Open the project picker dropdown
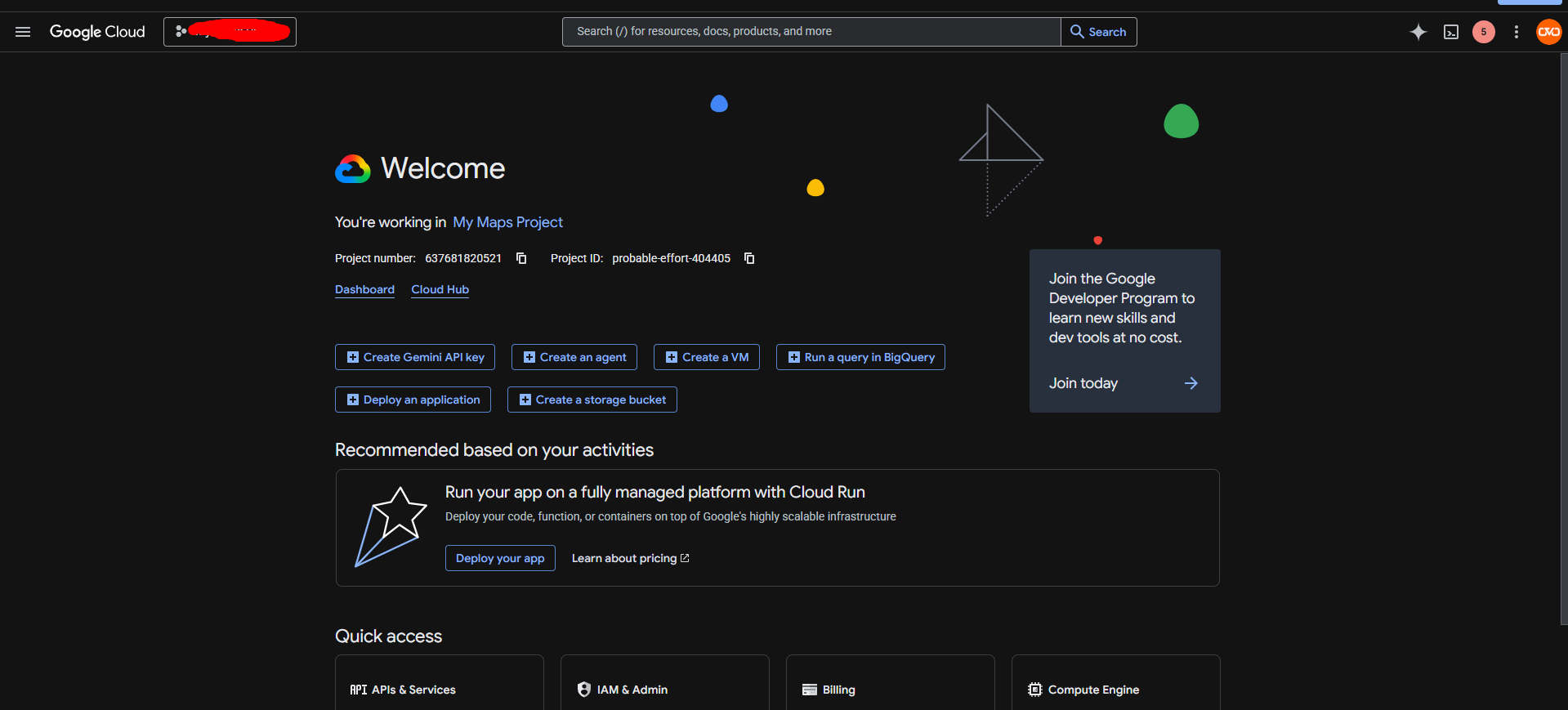This screenshot has width=1568, height=710. point(230,32)
